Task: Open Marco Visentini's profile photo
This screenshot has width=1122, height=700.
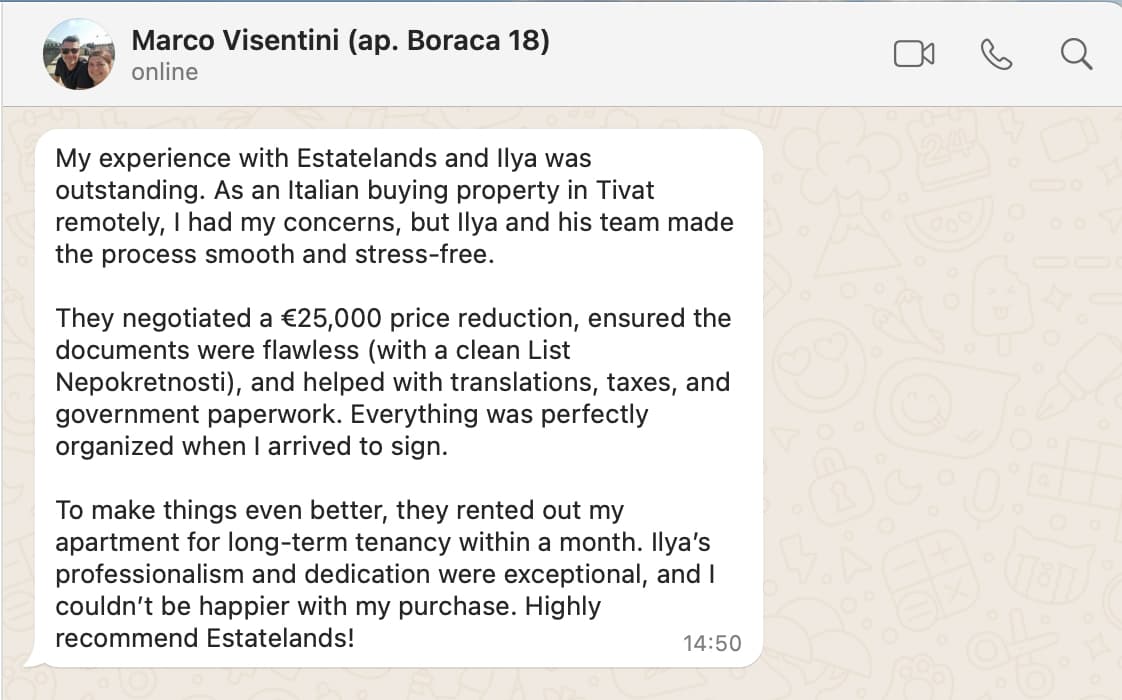Action: coord(79,54)
